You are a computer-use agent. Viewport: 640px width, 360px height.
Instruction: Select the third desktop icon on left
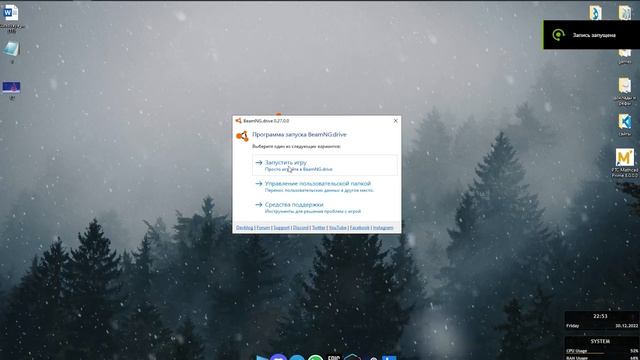pyautogui.click(x=11, y=89)
